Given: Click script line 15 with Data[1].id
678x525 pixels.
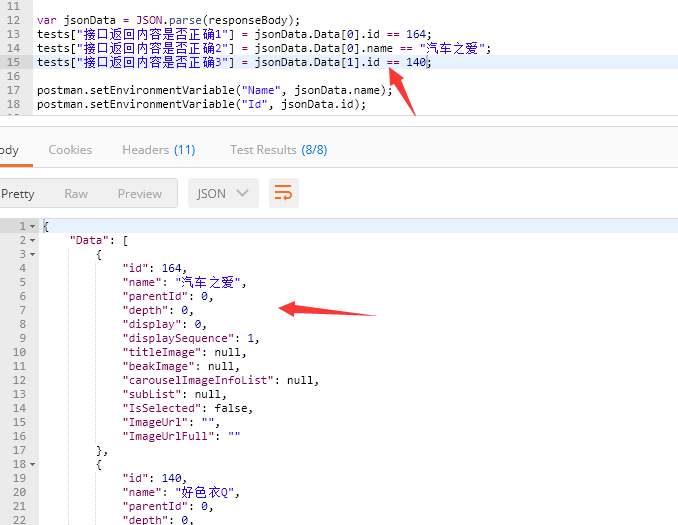Looking at the screenshot, I should (234, 62).
